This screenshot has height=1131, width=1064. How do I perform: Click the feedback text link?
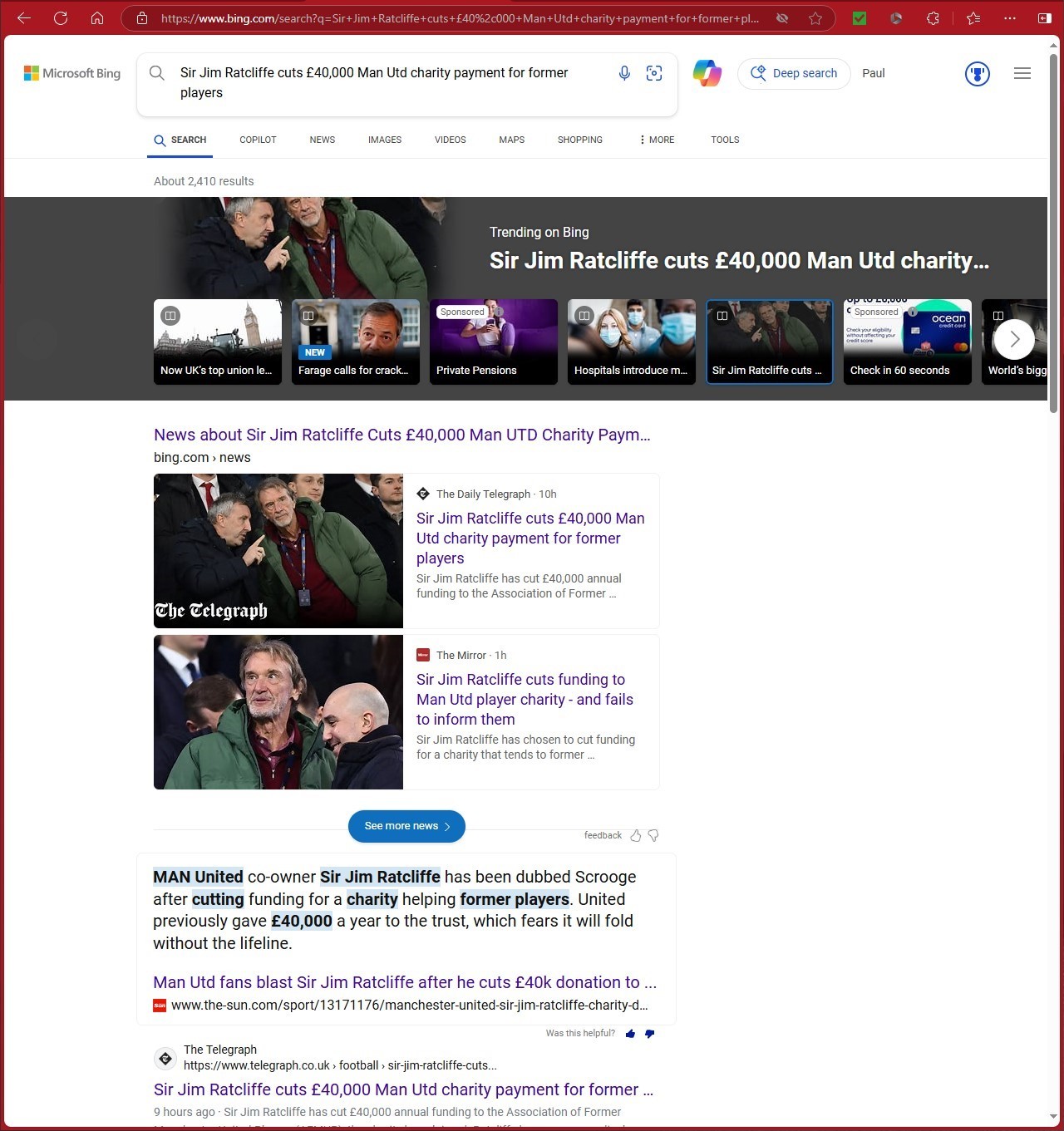tap(603, 835)
